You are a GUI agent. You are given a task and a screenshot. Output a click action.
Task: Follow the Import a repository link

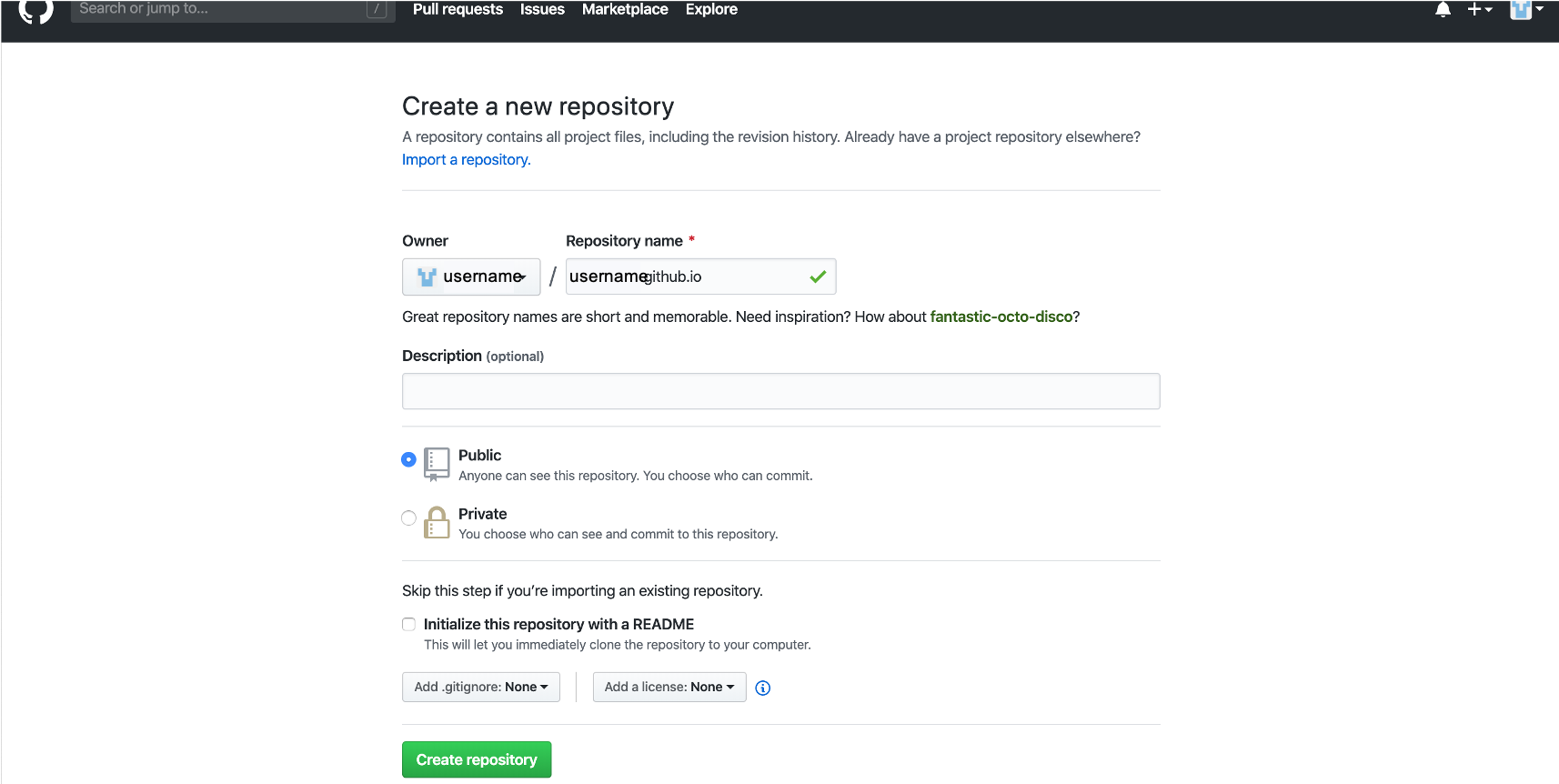point(466,160)
